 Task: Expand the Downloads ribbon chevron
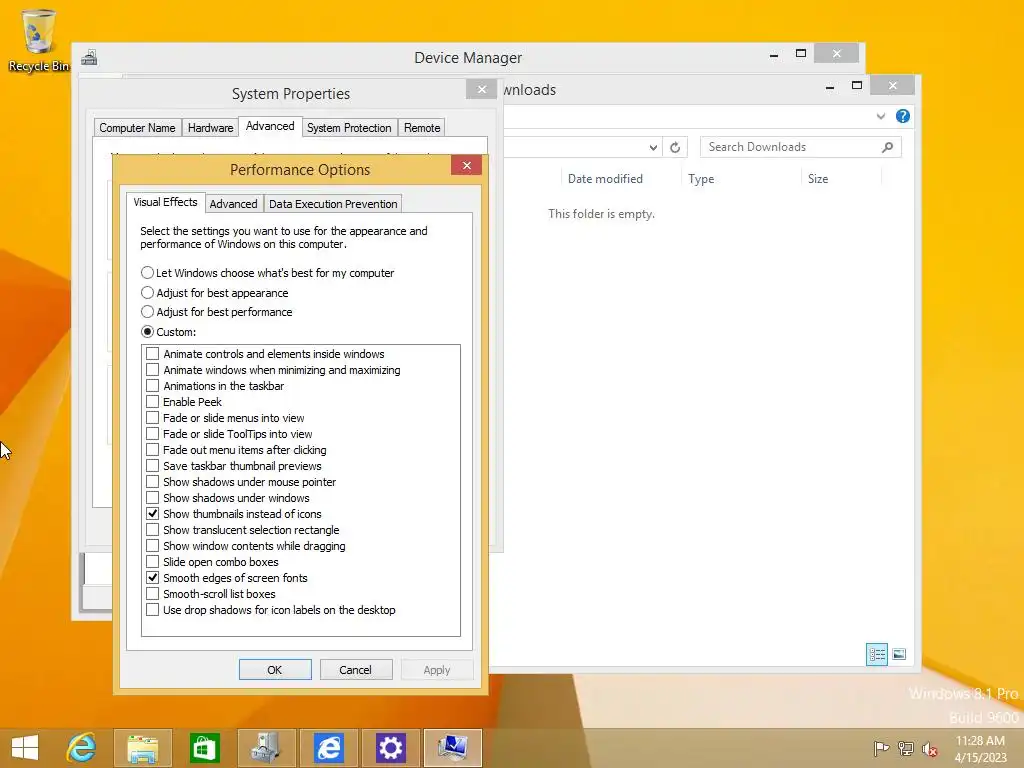(881, 116)
